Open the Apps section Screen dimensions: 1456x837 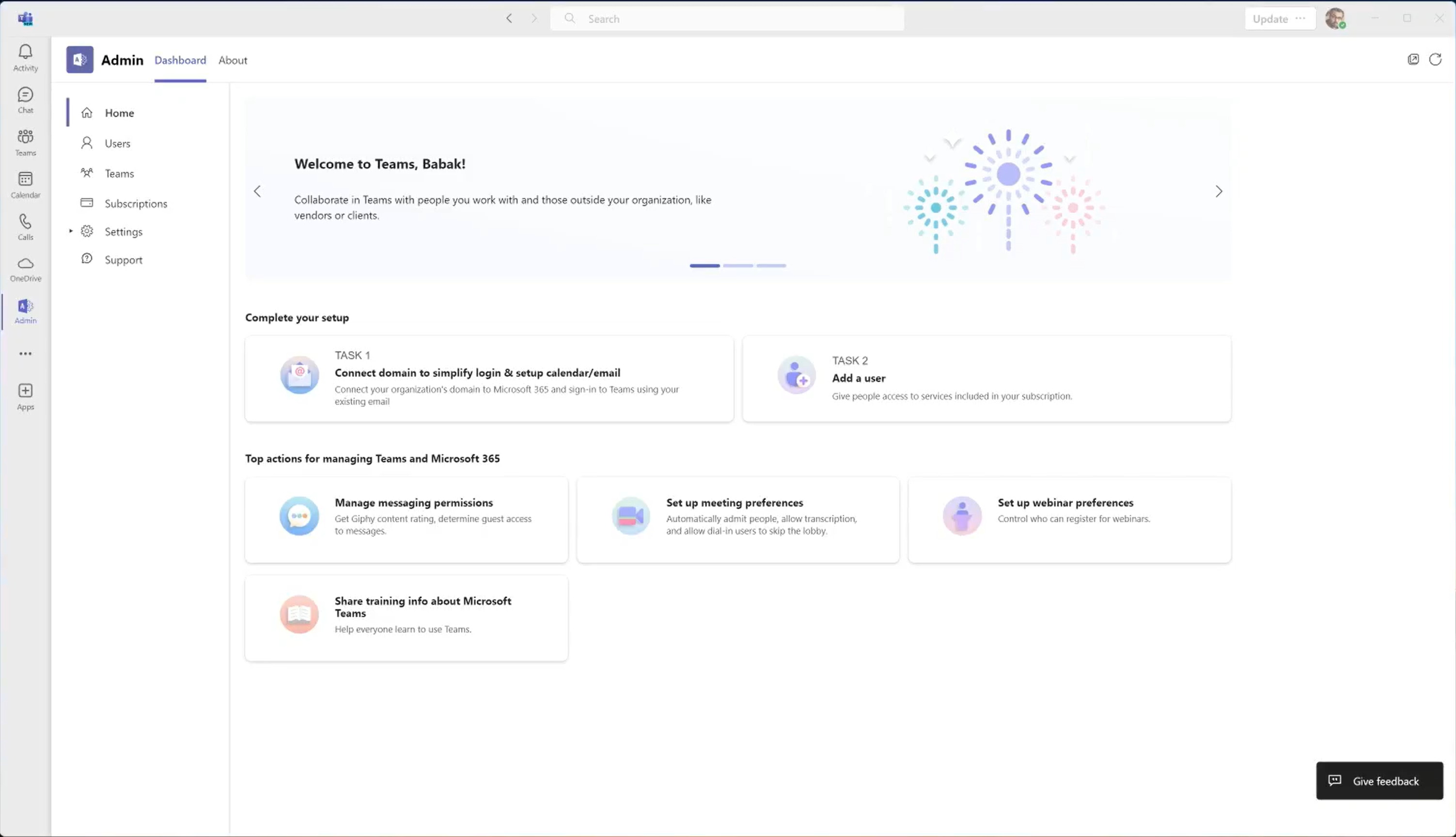[x=25, y=395]
